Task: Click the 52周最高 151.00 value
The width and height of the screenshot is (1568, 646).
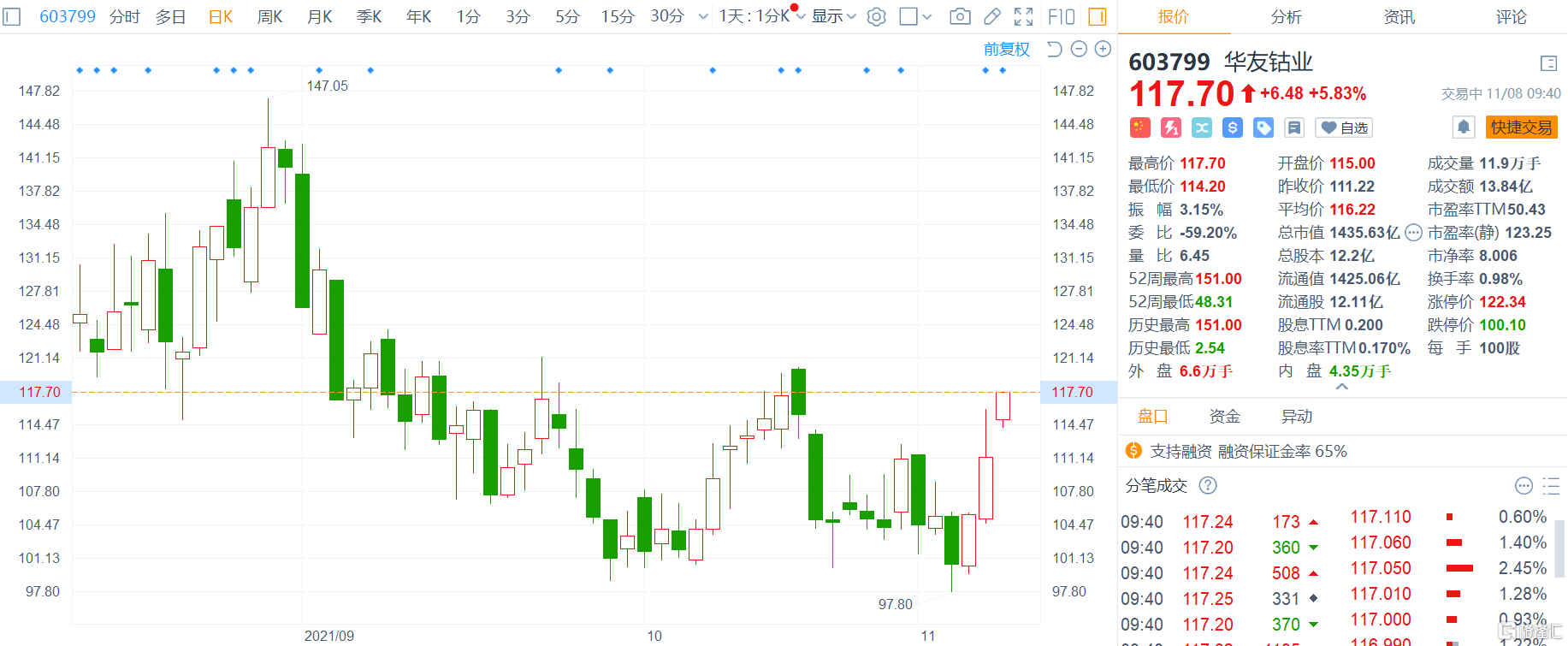Action: click(x=1218, y=279)
